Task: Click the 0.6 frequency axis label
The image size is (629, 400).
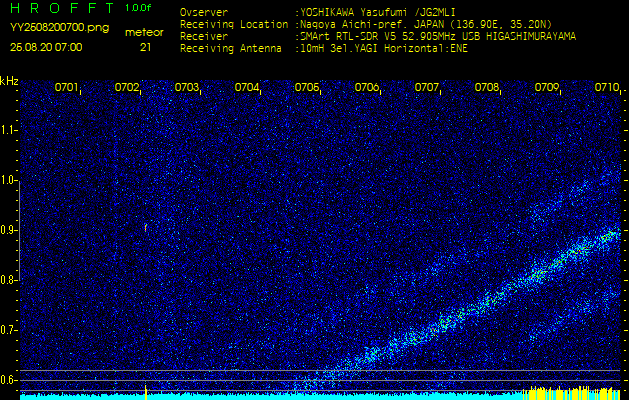Action: coord(8,380)
